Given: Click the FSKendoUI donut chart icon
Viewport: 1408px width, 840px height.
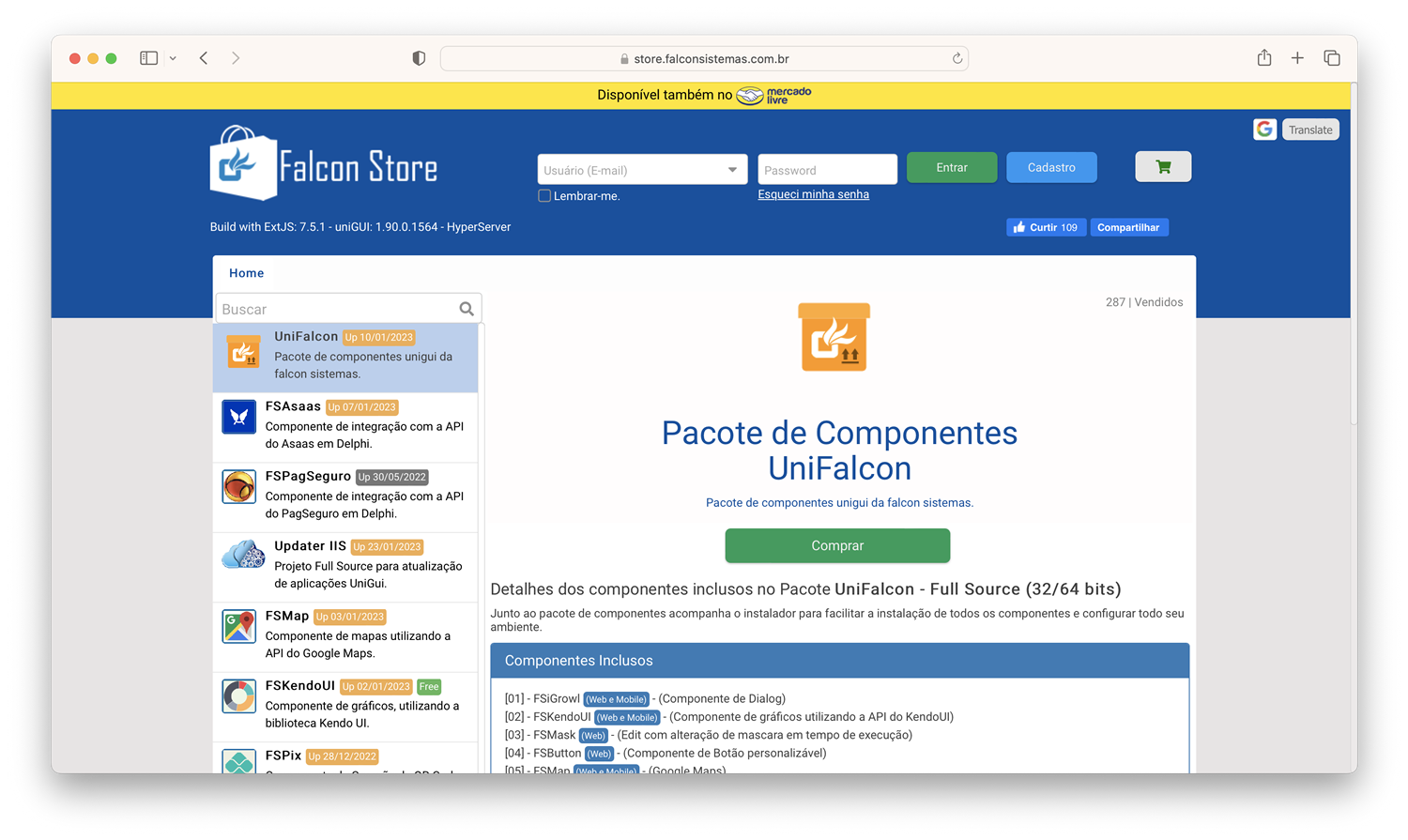Looking at the screenshot, I should [238, 696].
